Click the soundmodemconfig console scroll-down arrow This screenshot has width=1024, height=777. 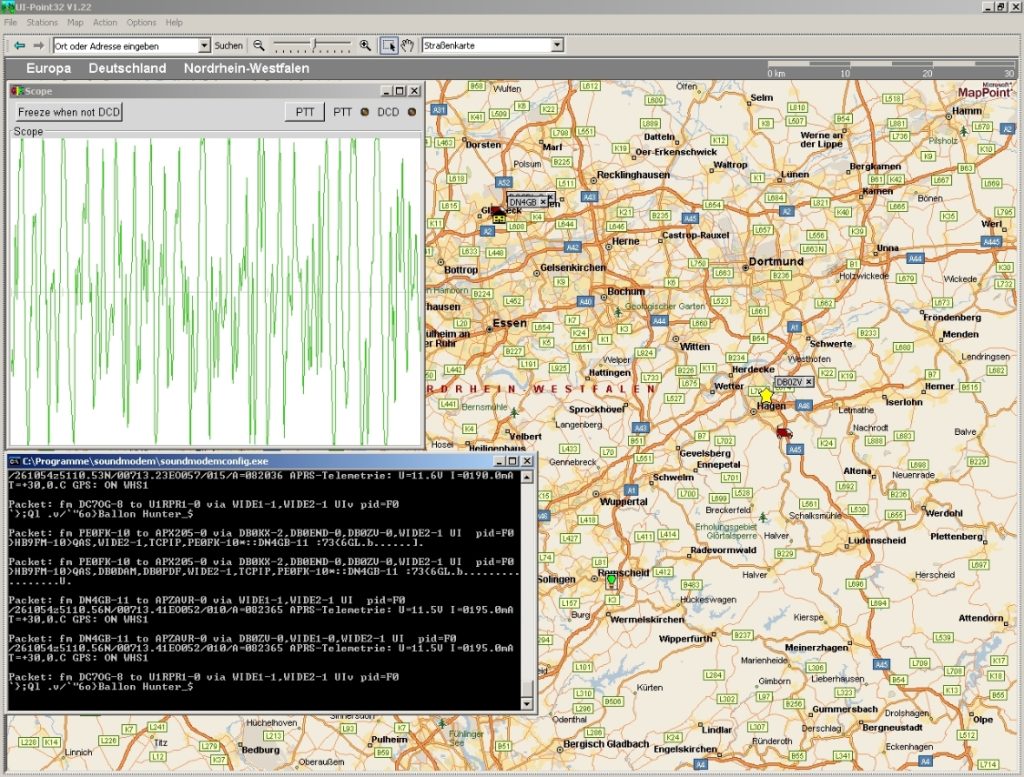[526, 704]
